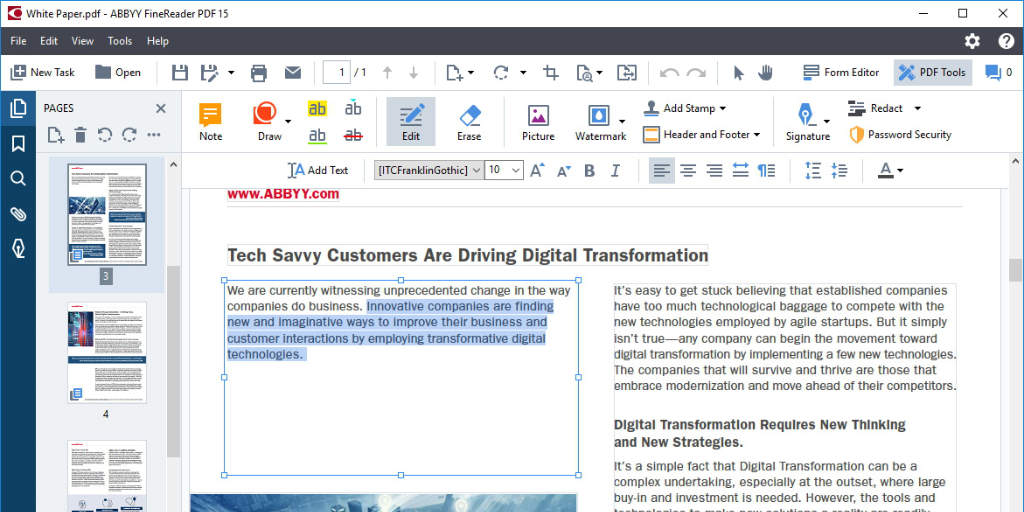Expand the Save As dropdown arrow

[x=231, y=73]
